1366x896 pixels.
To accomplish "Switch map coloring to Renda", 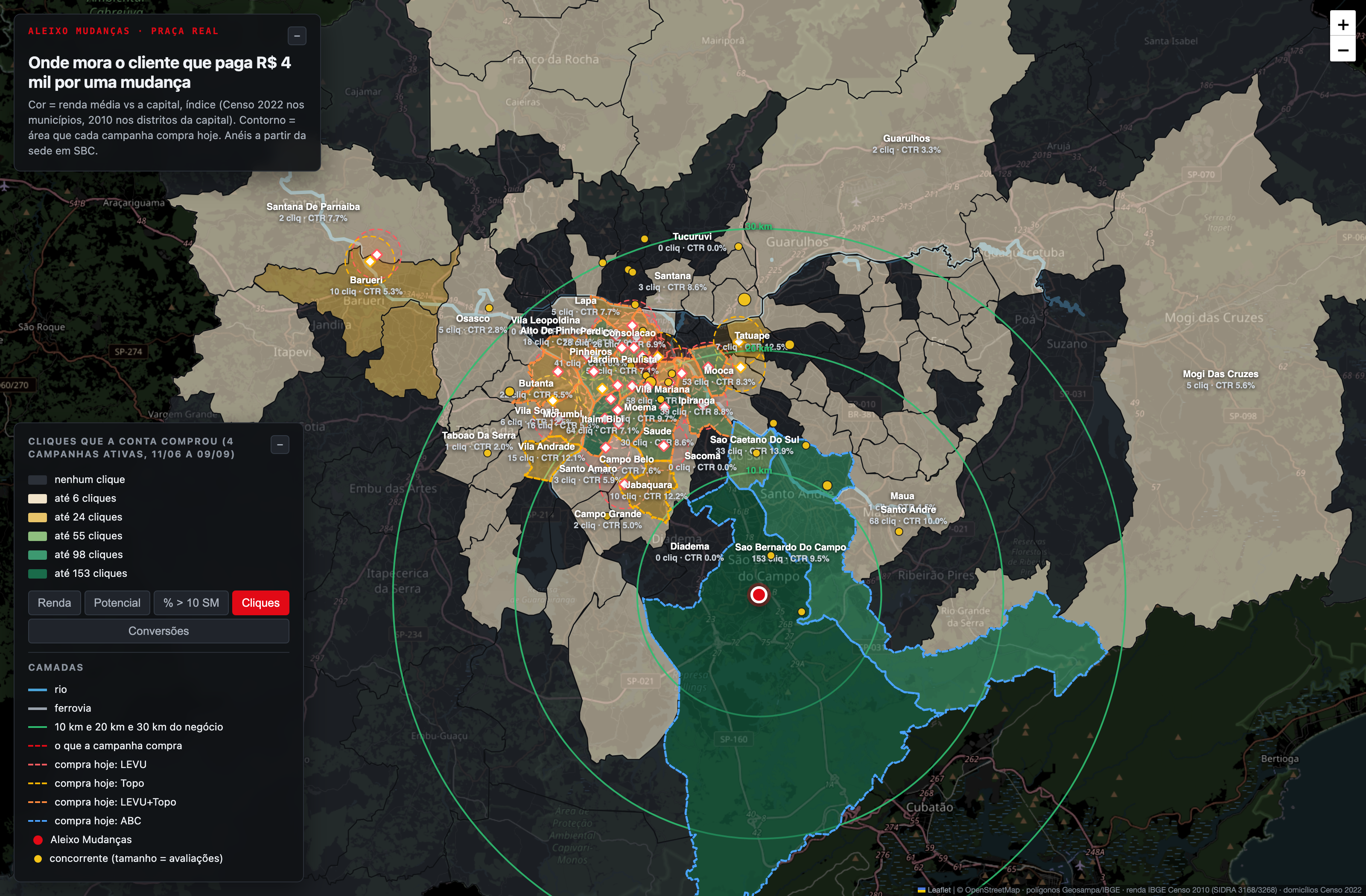I will [x=55, y=603].
